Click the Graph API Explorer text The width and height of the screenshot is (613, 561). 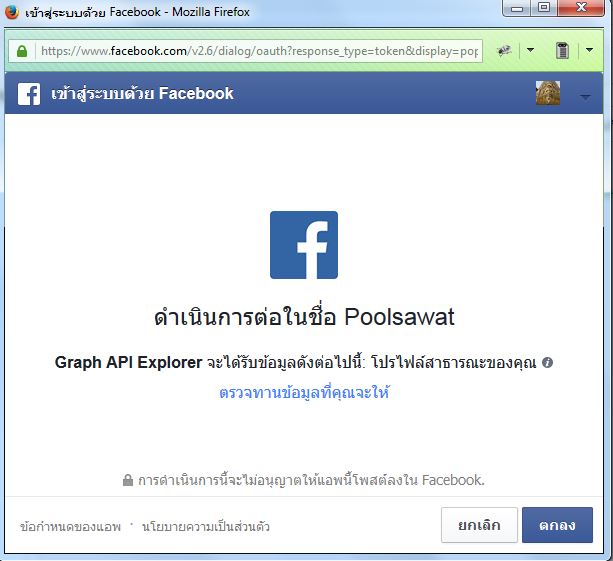[x=129, y=362]
